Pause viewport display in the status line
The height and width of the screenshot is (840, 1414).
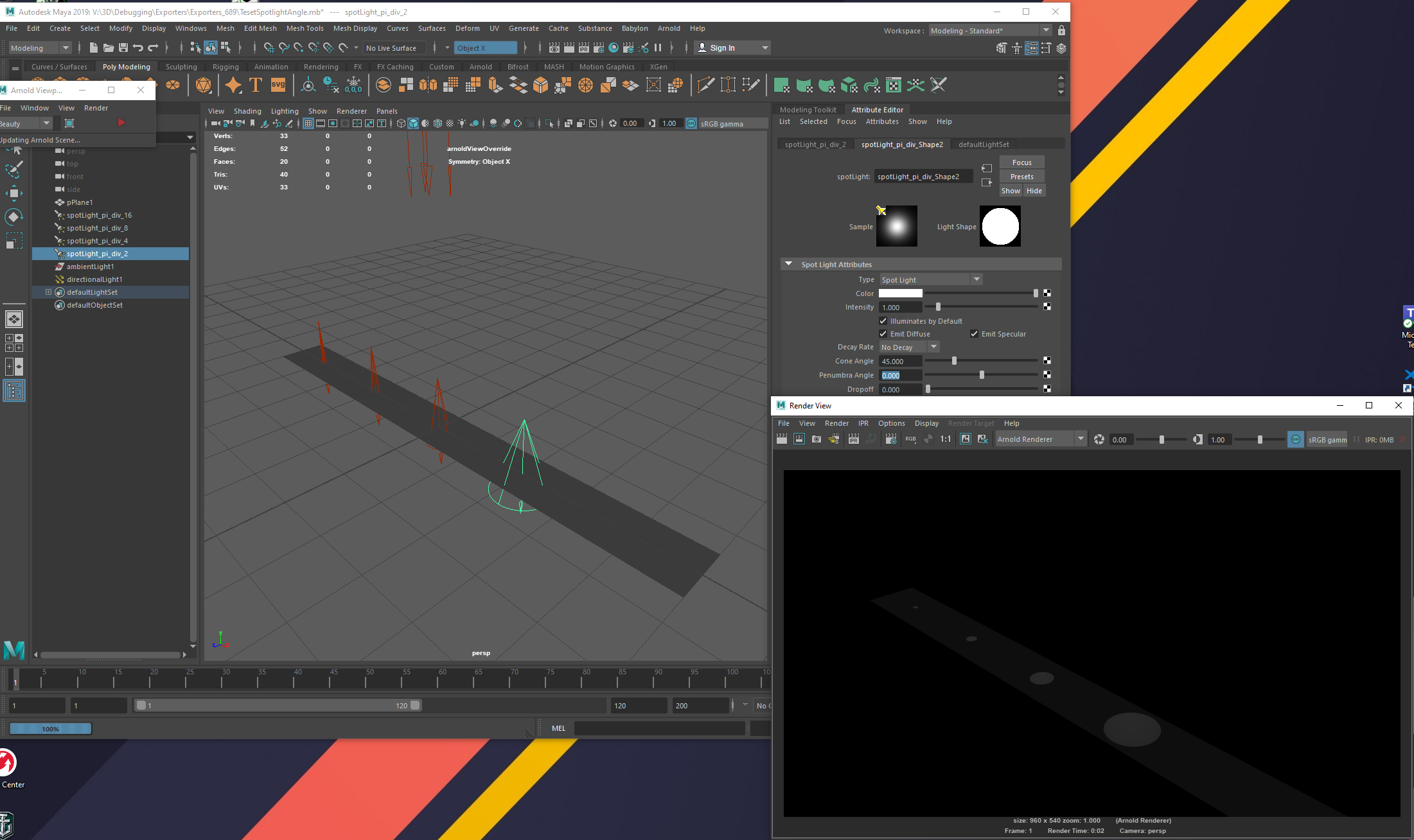[658, 48]
